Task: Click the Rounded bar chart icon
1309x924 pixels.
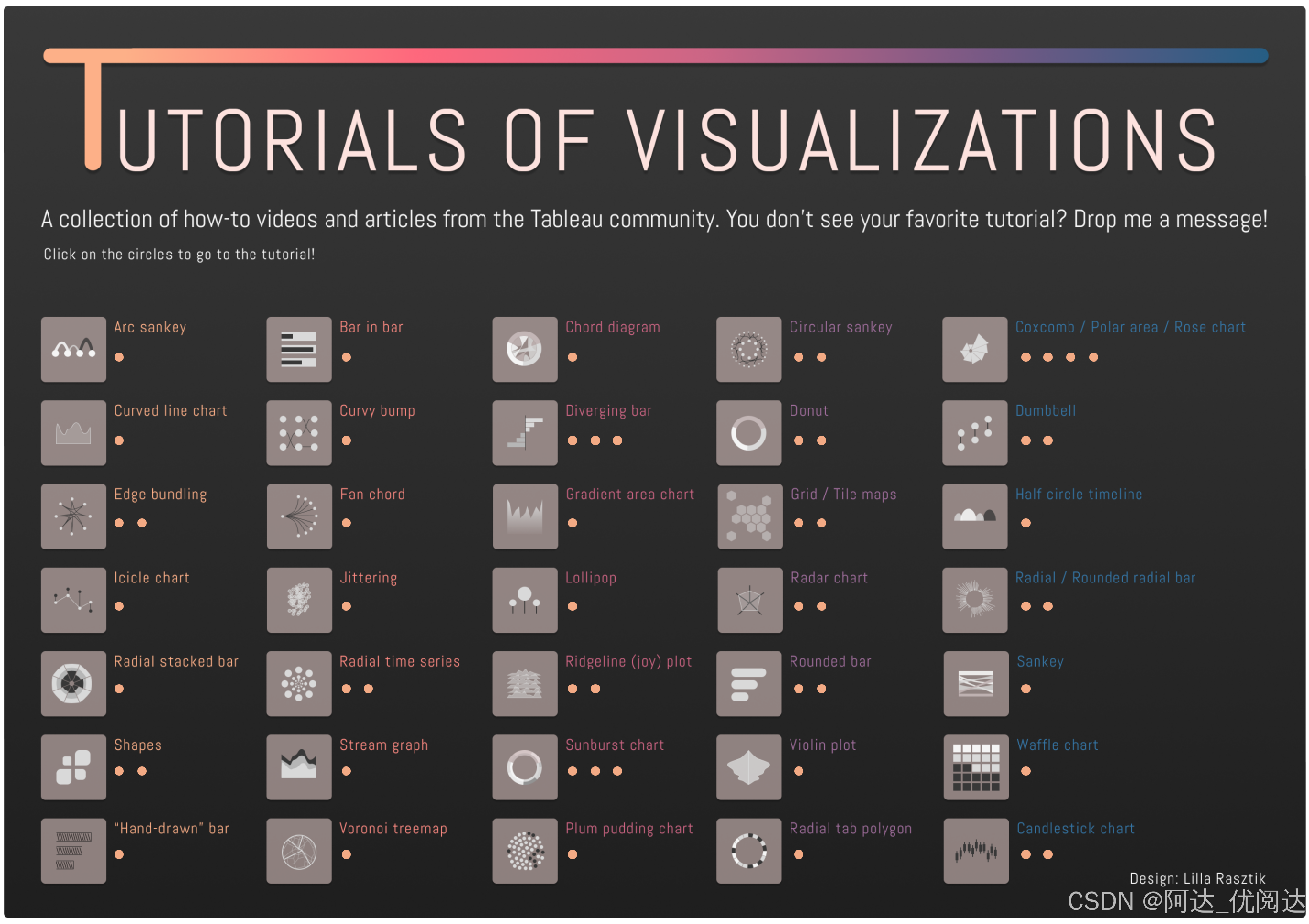Action: tap(748, 684)
